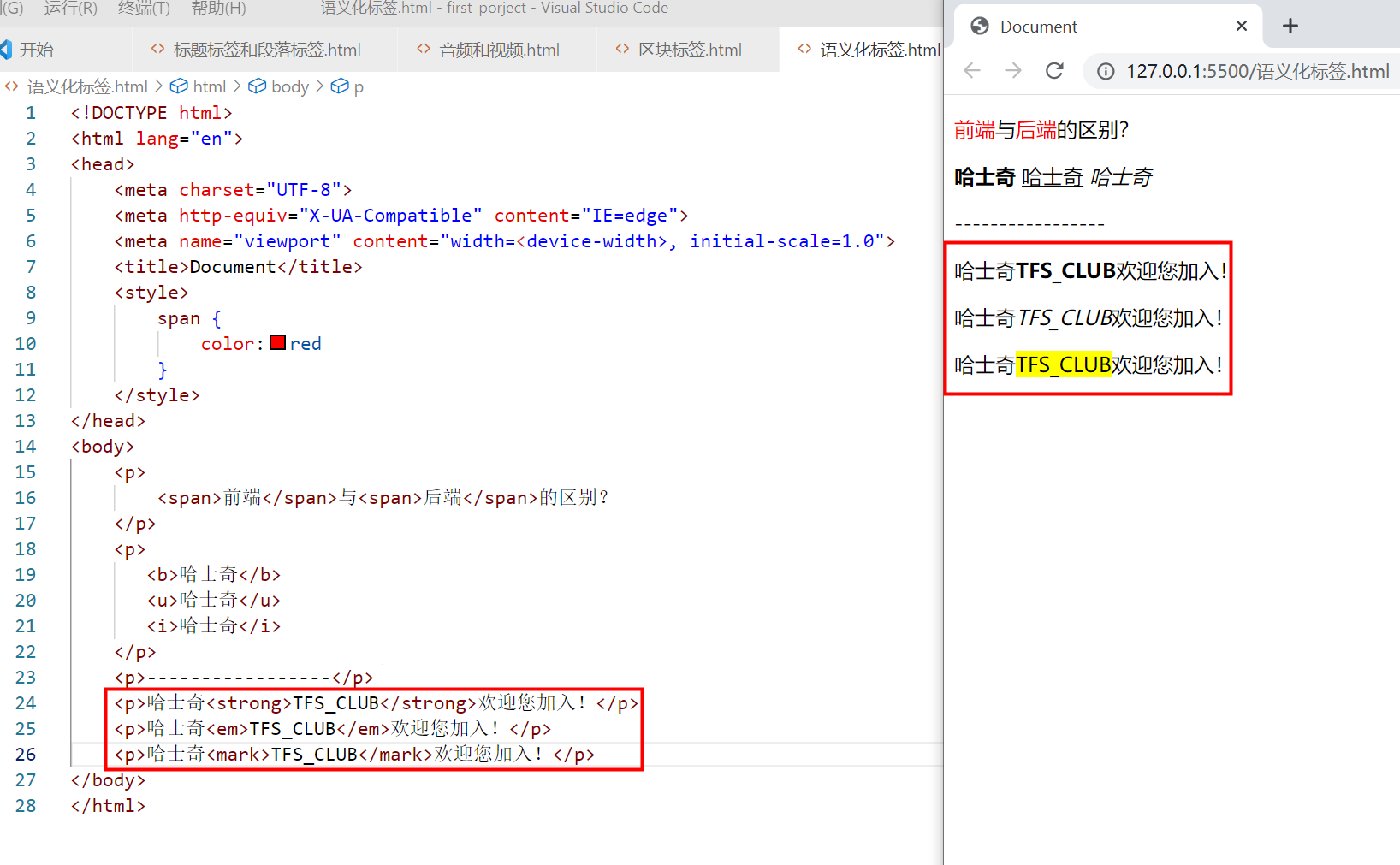Click '前端与后端的区别?' text in the browser
The image size is (1400, 865).
pos(1041,130)
